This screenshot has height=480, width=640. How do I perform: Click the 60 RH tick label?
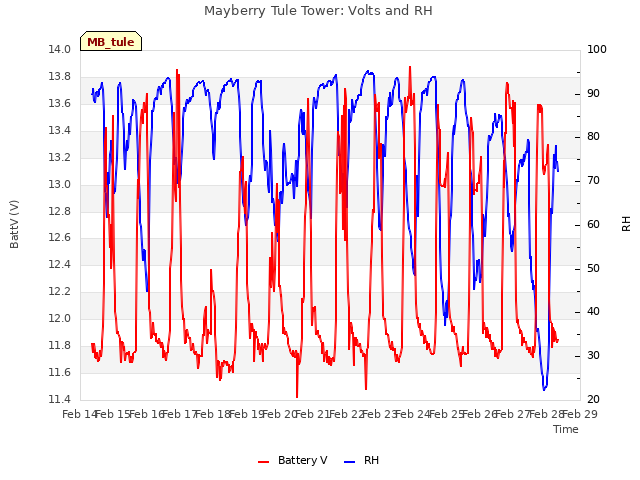(593, 225)
